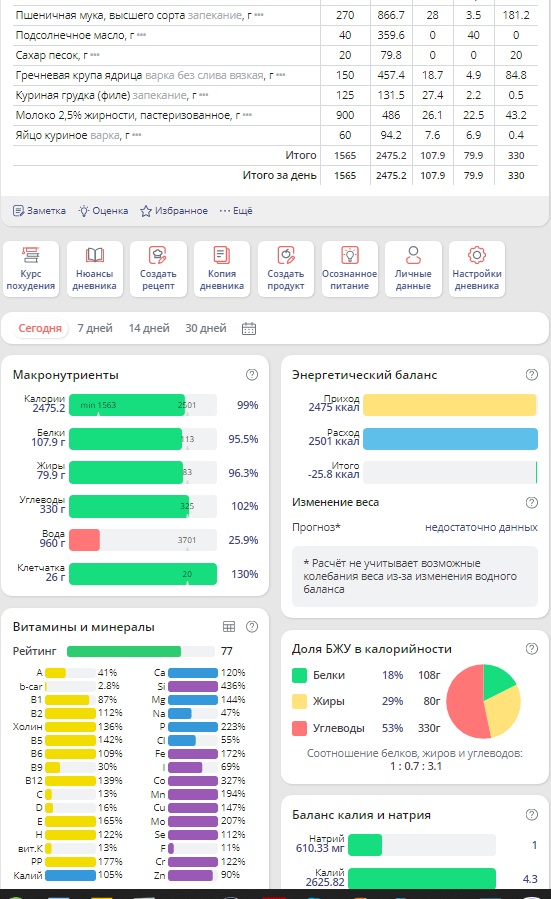
Task: Click red Углеводы legend swatch
Action: click(x=299, y=728)
